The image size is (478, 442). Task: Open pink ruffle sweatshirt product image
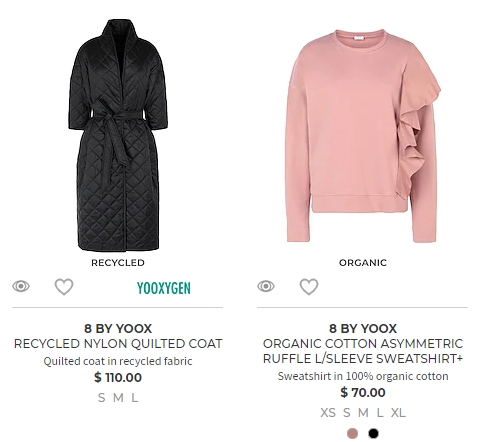(363, 136)
